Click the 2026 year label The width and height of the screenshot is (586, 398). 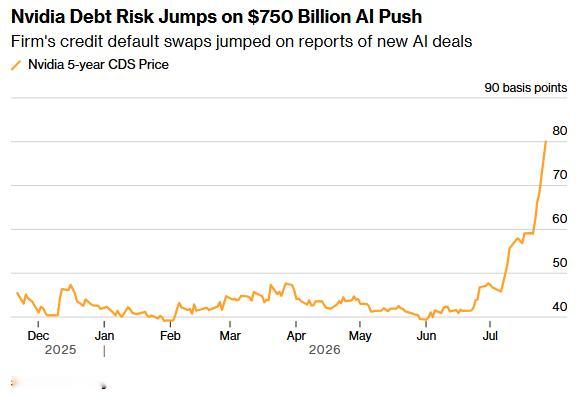click(325, 350)
